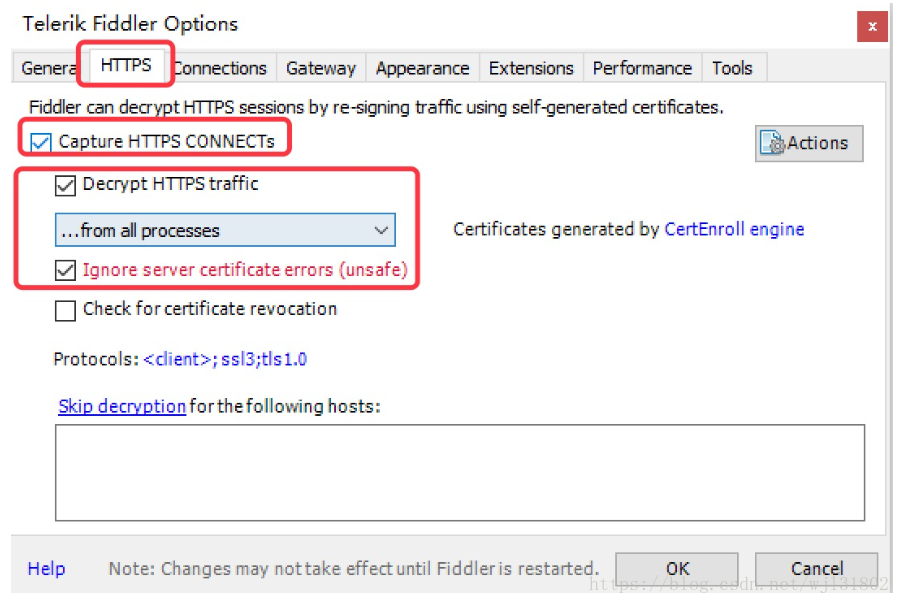Uncheck Decrypt HTTPS traffic
900x604 pixels.
66,185
